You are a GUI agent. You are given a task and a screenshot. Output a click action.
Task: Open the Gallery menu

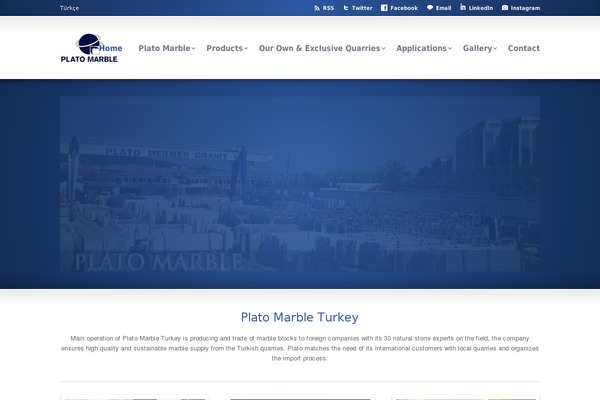coord(477,48)
